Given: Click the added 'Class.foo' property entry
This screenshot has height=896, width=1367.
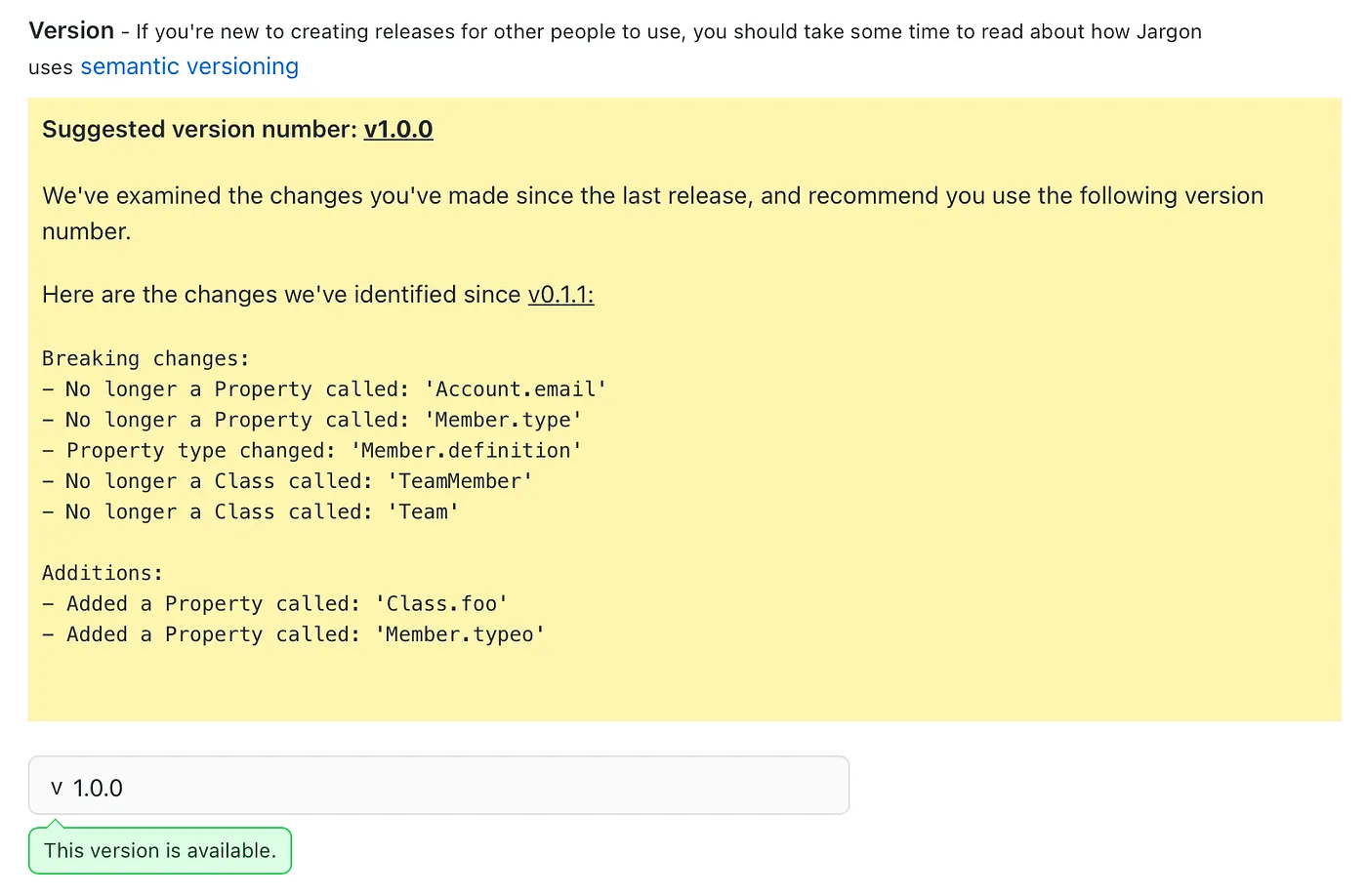Looking at the screenshot, I should pos(274,603).
